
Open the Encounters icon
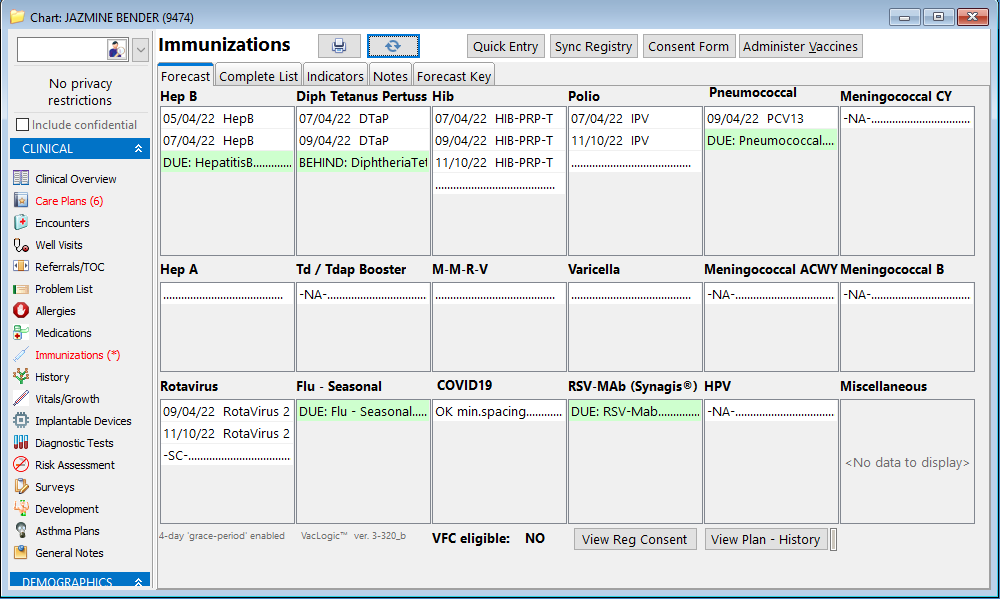(21, 223)
